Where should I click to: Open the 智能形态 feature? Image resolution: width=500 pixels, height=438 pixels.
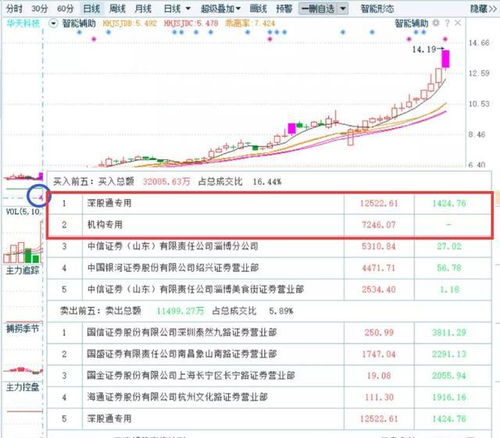pyautogui.click(x=377, y=8)
